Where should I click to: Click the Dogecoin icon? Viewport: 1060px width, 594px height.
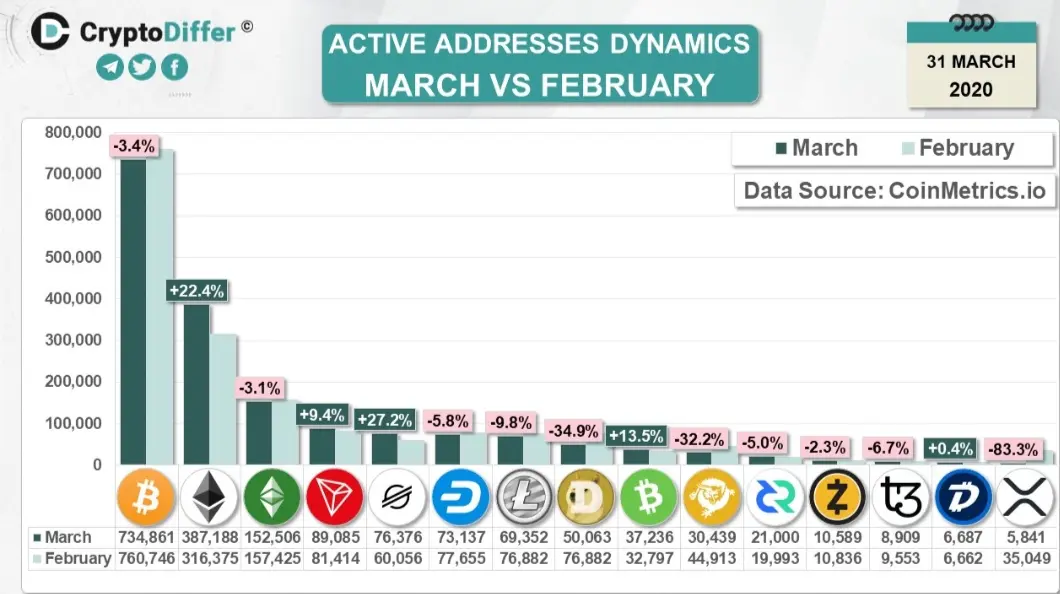click(585, 497)
